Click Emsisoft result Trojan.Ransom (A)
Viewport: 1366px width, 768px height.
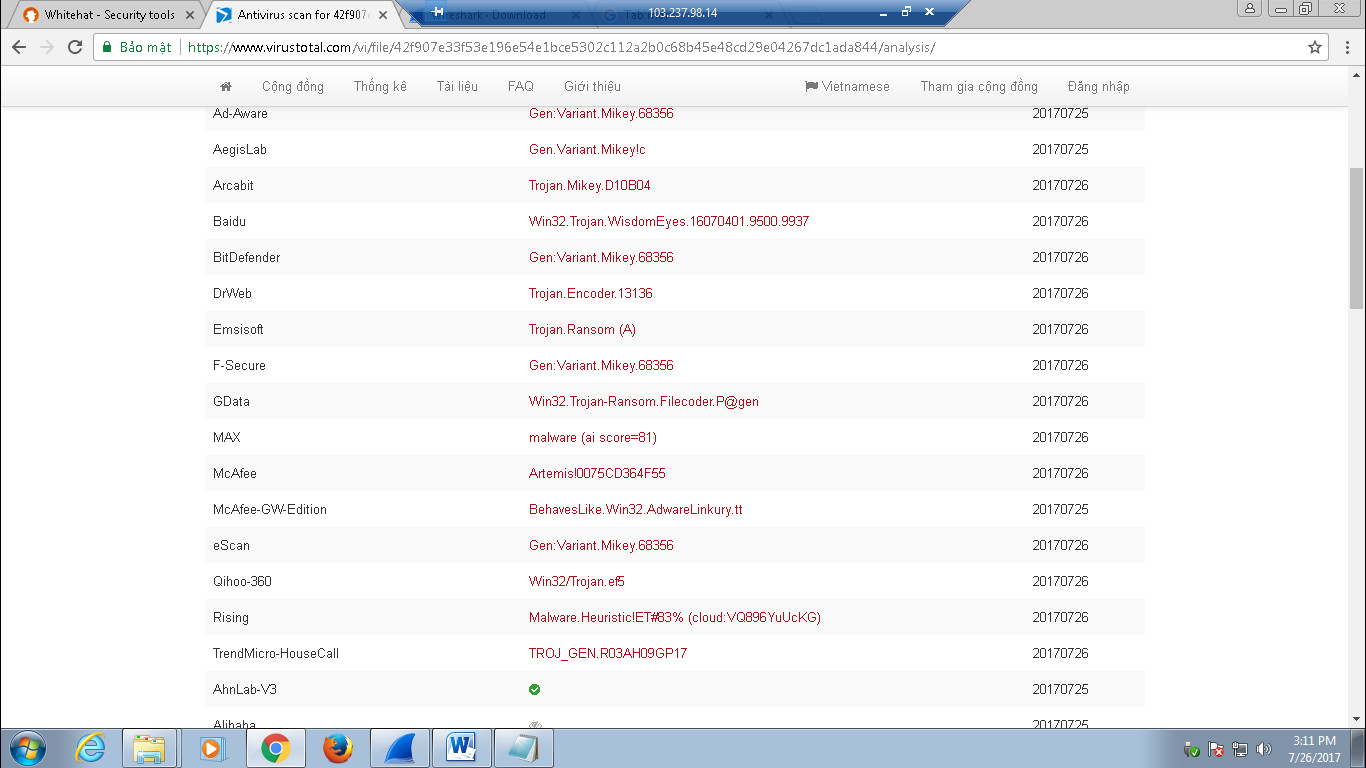582,329
